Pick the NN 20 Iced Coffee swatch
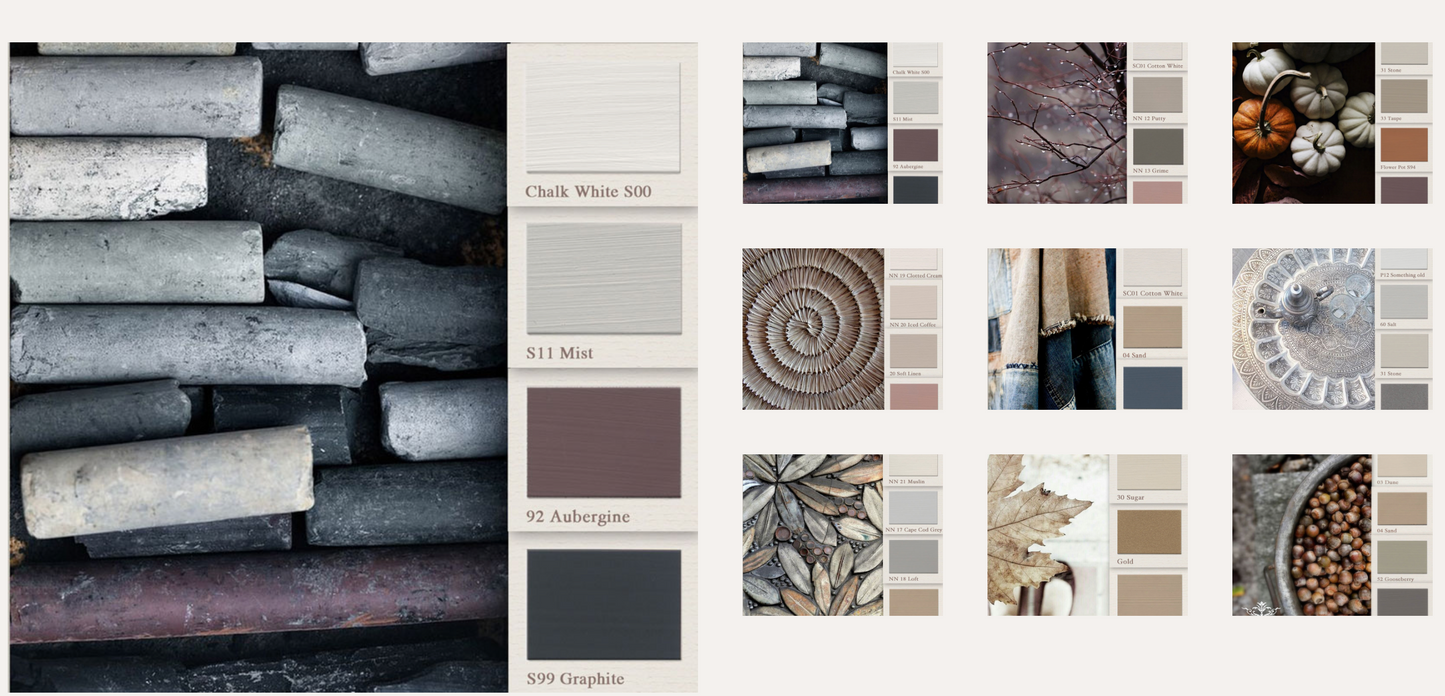 914,302
